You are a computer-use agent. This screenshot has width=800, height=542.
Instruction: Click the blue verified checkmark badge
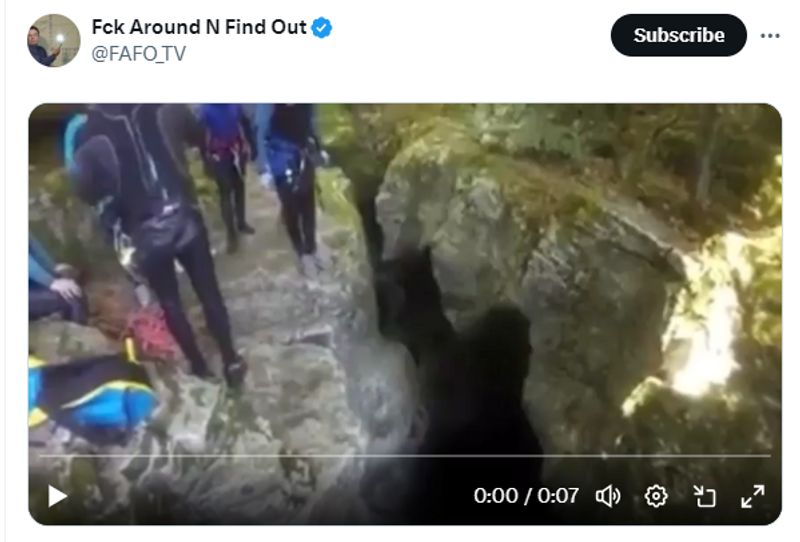click(321, 28)
